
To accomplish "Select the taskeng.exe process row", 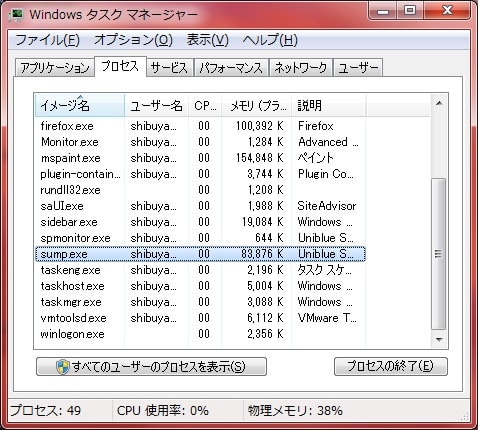I will 200,270.
